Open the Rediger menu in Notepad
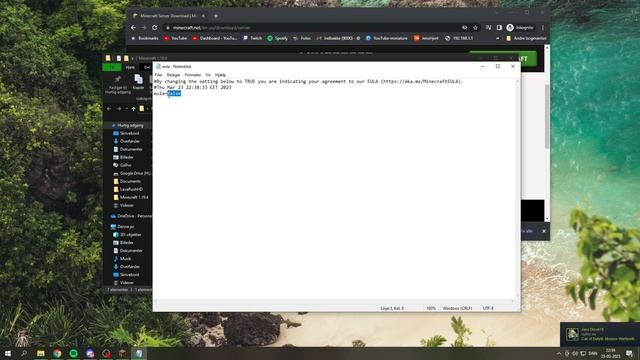 point(173,75)
